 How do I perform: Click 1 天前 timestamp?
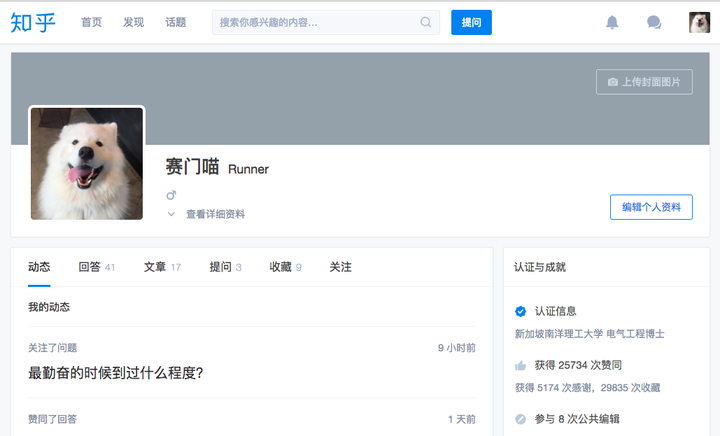[462, 419]
